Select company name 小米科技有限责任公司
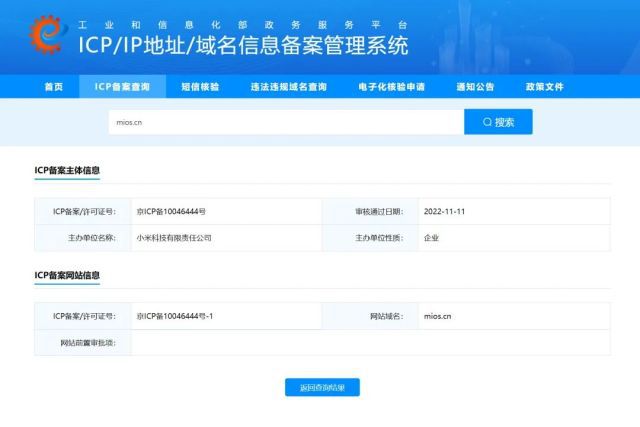The width and height of the screenshot is (640, 427). (174, 238)
